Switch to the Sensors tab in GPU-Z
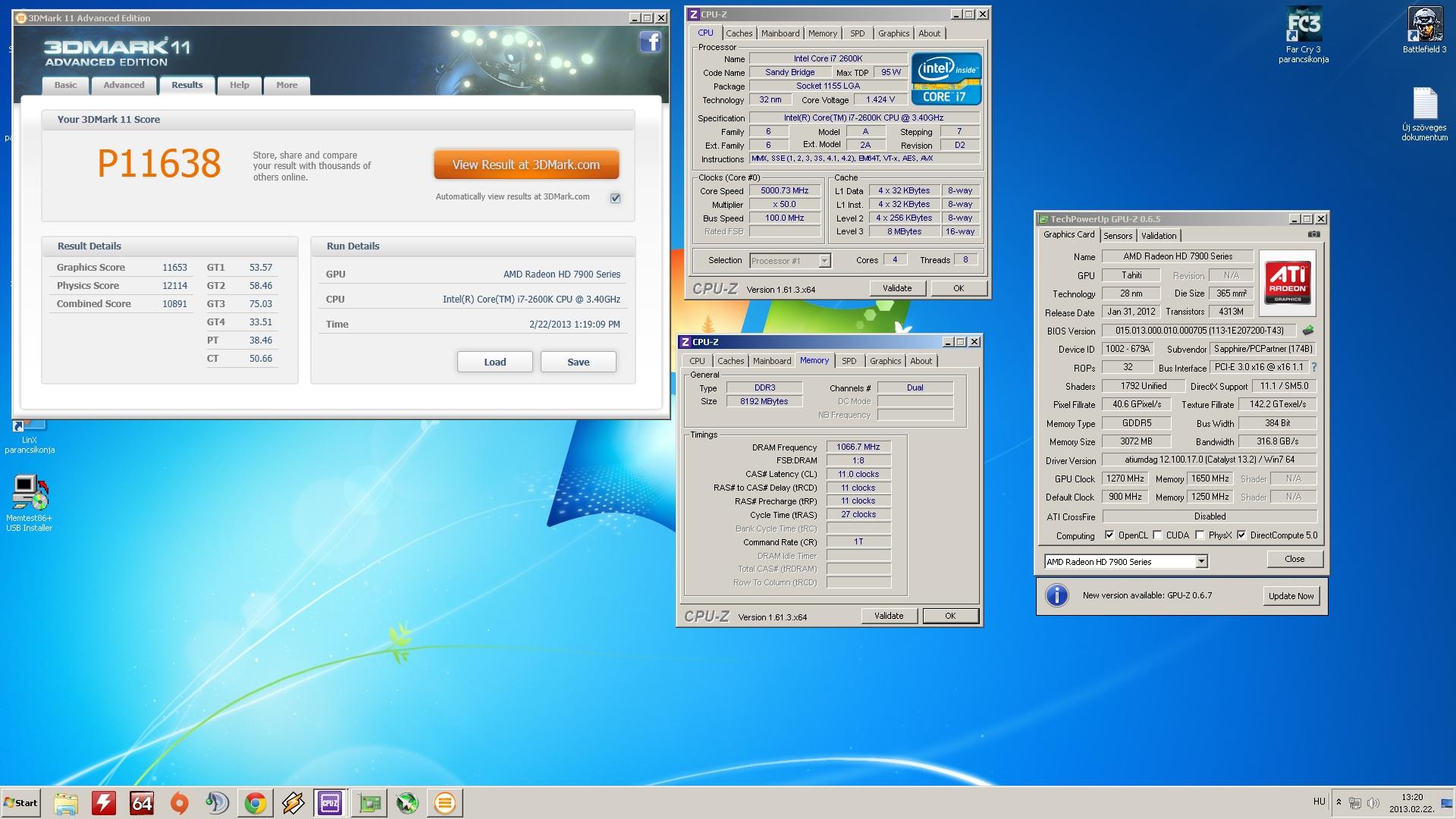The image size is (1456, 819). pyautogui.click(x=1117, y=236)
